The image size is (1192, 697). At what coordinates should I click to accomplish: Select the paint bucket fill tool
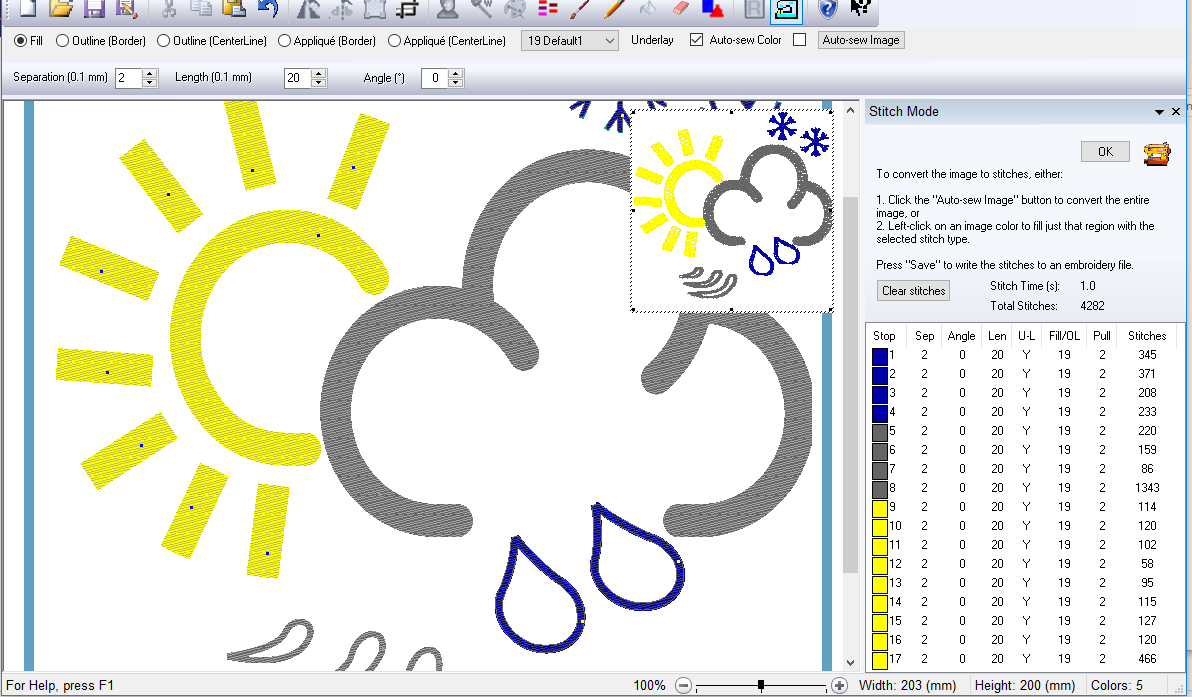tap(647, 8)
